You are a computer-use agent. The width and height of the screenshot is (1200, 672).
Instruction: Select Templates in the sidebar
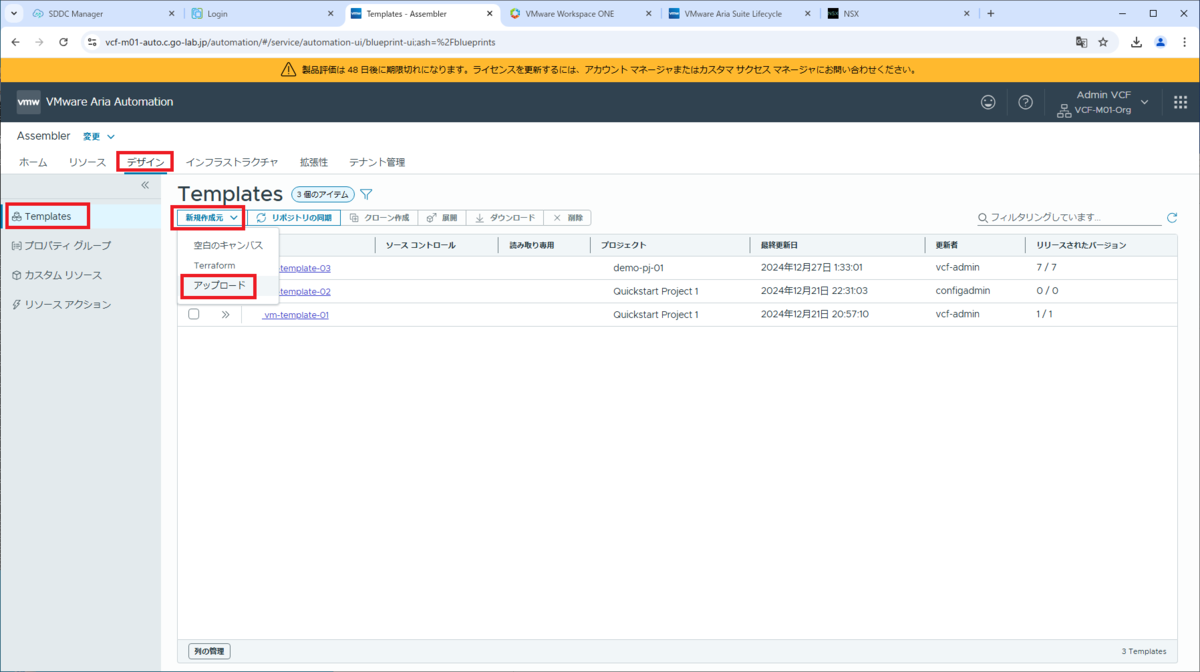coord(80,216)
